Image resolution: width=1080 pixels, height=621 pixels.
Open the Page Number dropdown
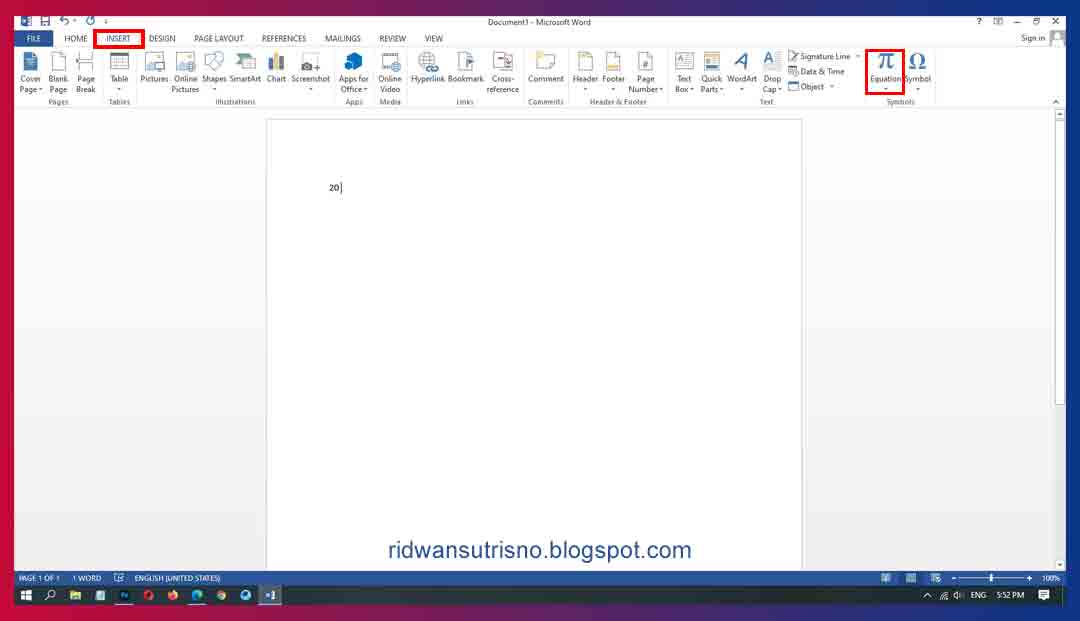(645, 70)
